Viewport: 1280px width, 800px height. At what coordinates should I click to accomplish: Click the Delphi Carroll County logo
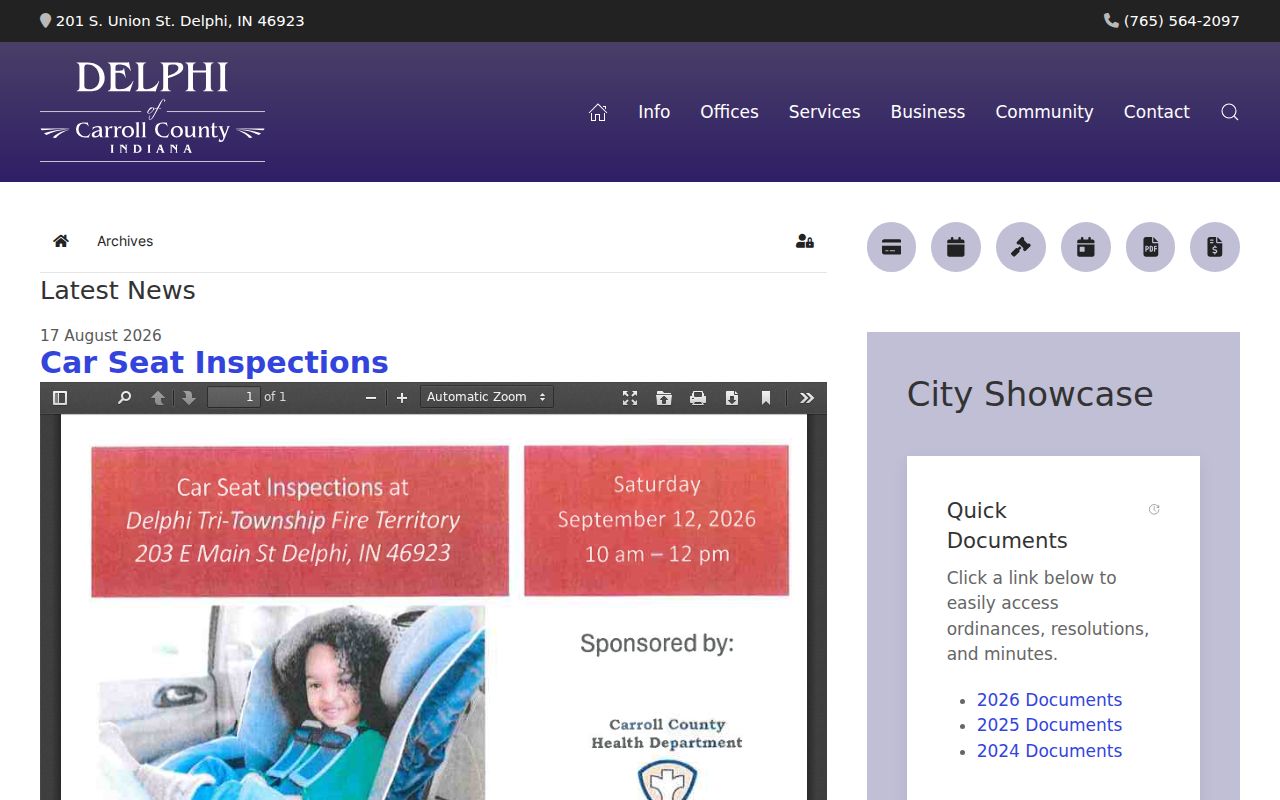pos(152,111)
